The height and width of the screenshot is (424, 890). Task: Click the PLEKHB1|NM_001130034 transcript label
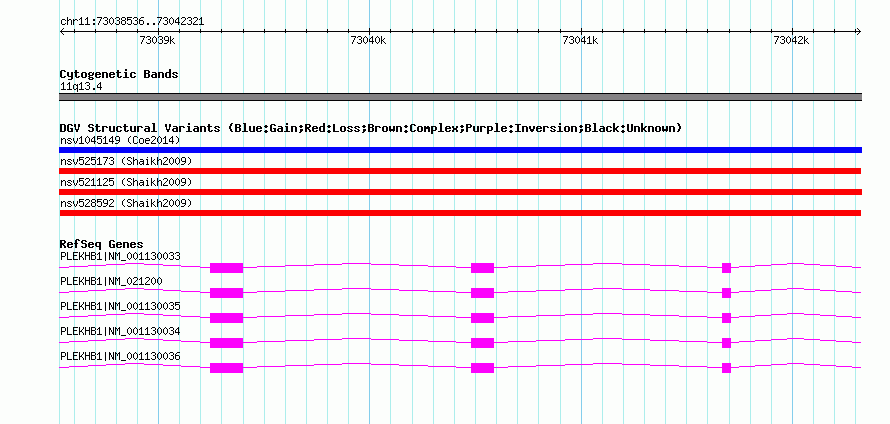tap(120, 331)
